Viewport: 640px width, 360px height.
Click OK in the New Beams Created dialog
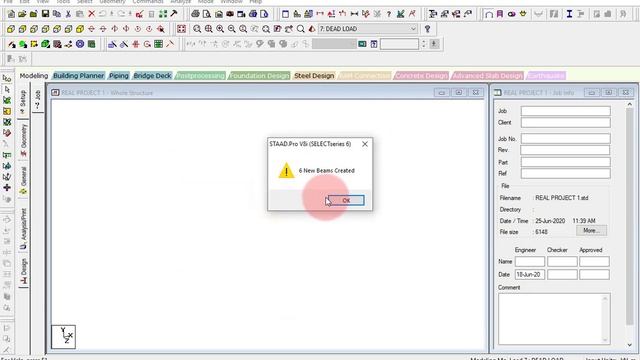[x=346, y=200]
